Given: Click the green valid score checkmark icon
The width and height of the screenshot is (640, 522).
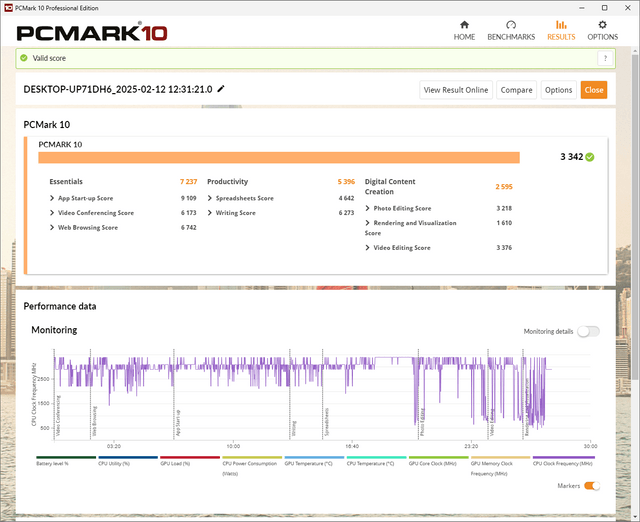Looking at the screenshot, I should point(24,58).
